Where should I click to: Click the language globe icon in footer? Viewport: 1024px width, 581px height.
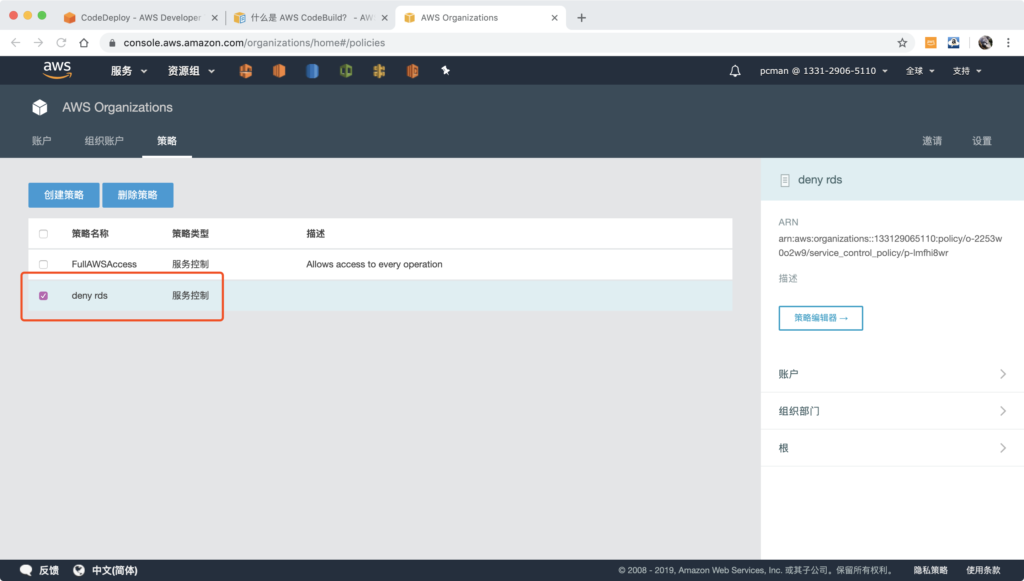(x=79, y=570)
